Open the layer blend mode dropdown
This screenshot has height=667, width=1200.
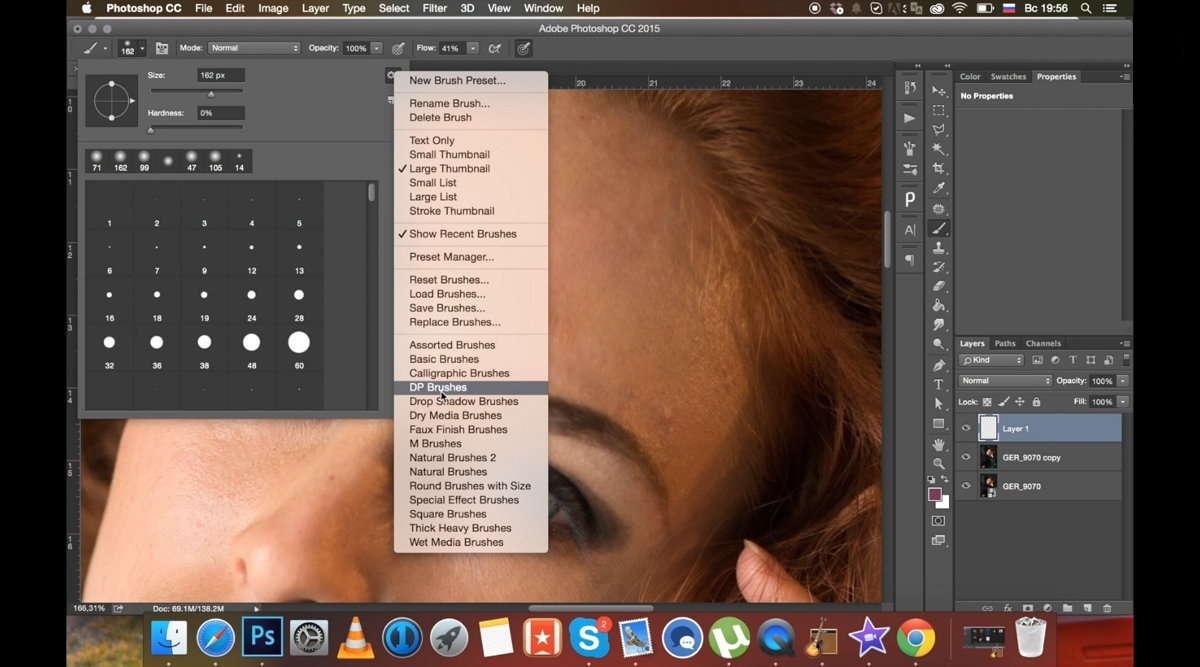[x=1005, y=381]
